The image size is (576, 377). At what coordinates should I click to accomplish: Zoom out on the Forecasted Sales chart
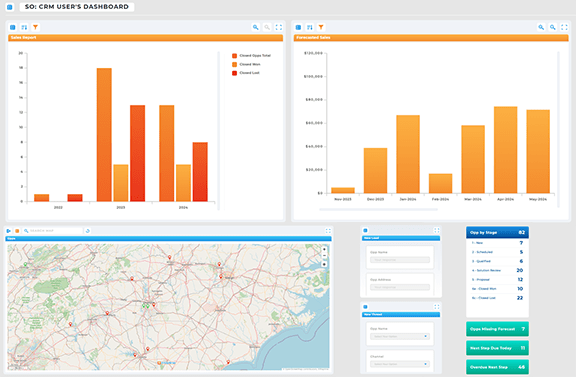coord(552,27)
